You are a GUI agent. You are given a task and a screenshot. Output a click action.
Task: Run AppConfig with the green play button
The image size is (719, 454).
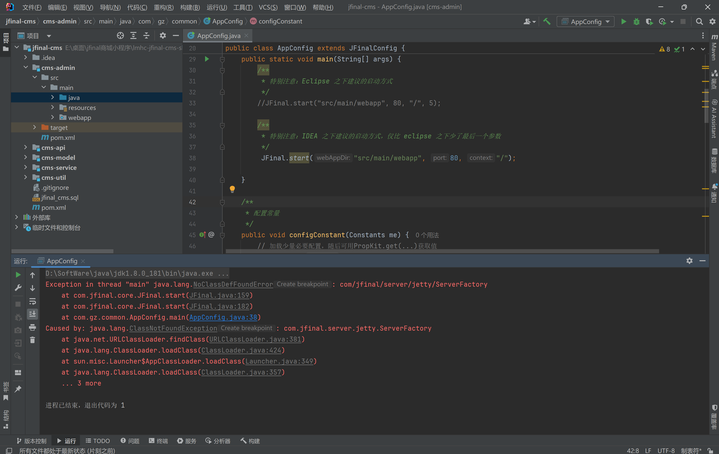[x=624, y=20]
